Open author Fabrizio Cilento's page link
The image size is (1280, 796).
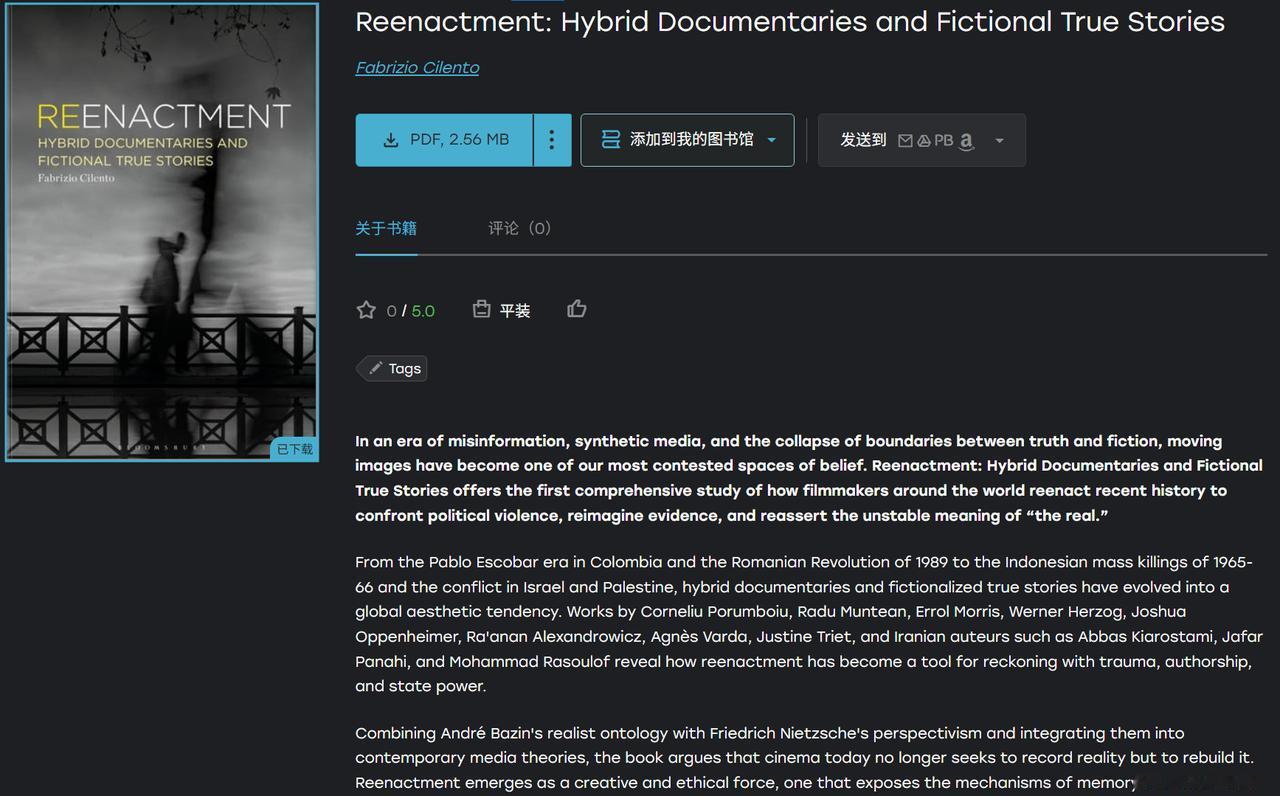point(417,67)
